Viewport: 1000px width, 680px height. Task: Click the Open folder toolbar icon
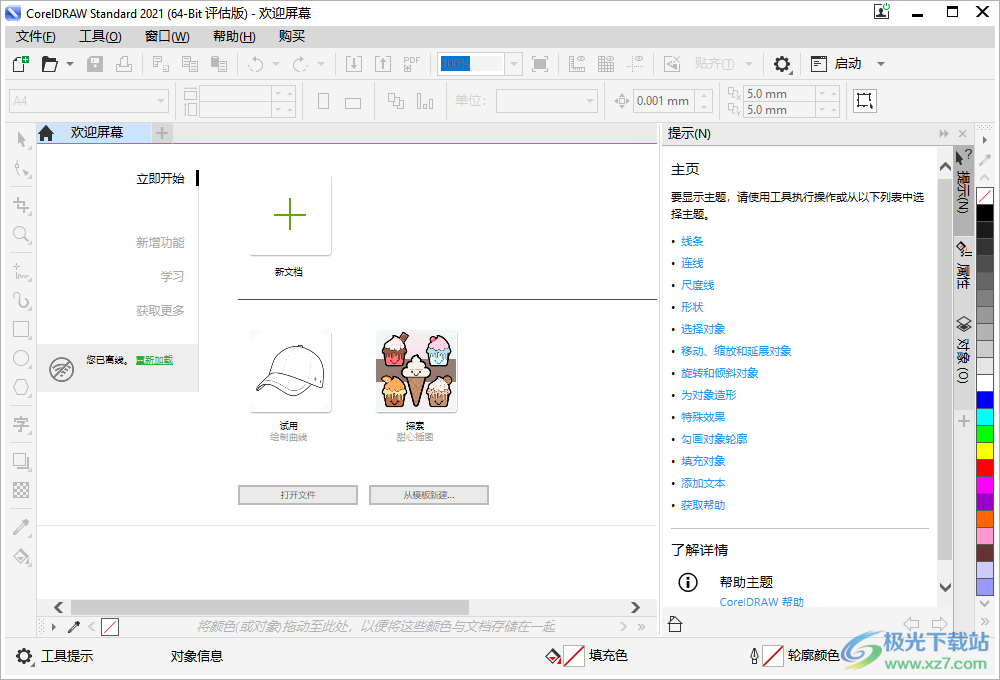tap(50, 64)
